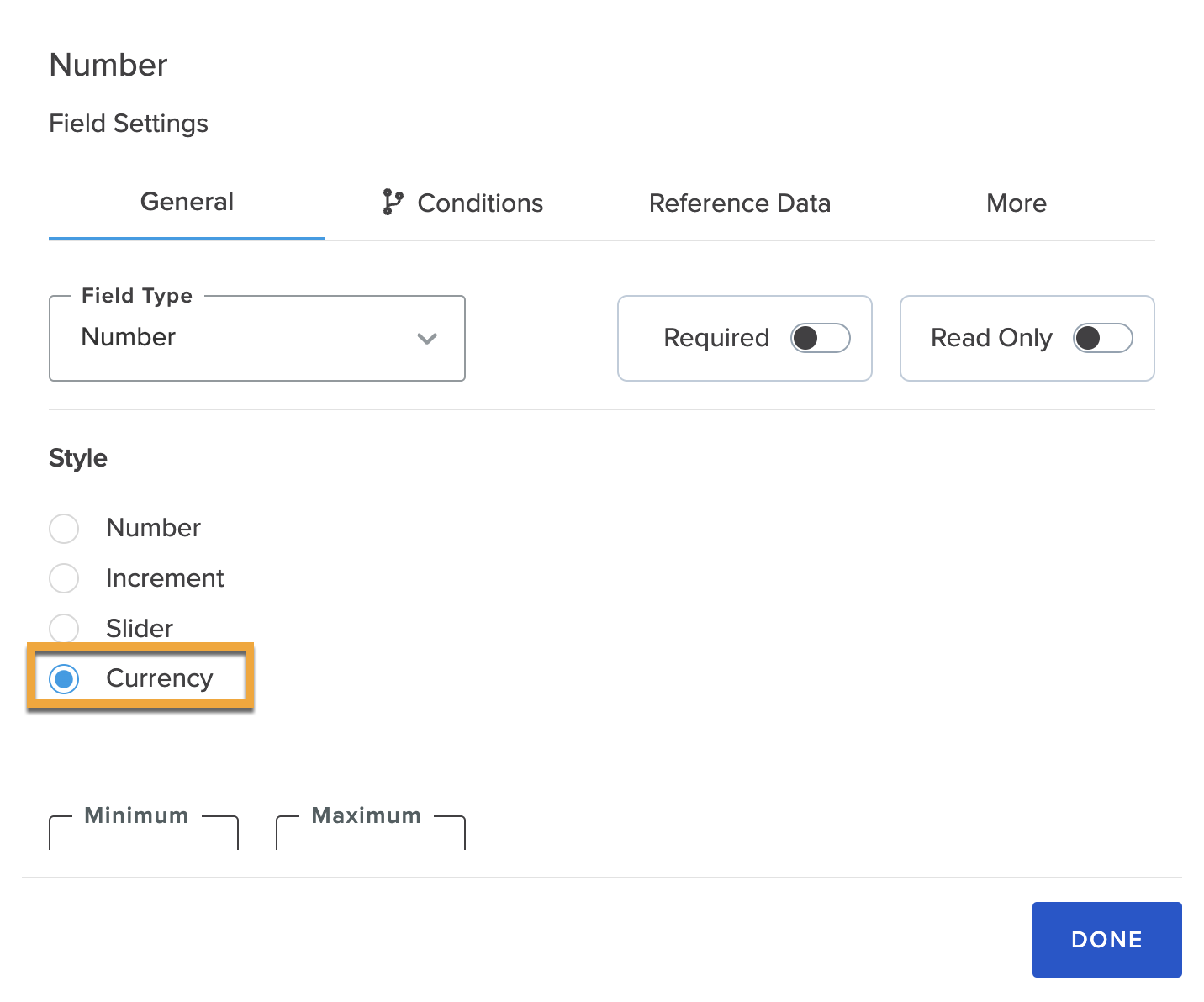This screenshot has height=1002, width=1204.
Task: Select the Number style radio button
Action: pyautogui.click(x=64, y=529)
